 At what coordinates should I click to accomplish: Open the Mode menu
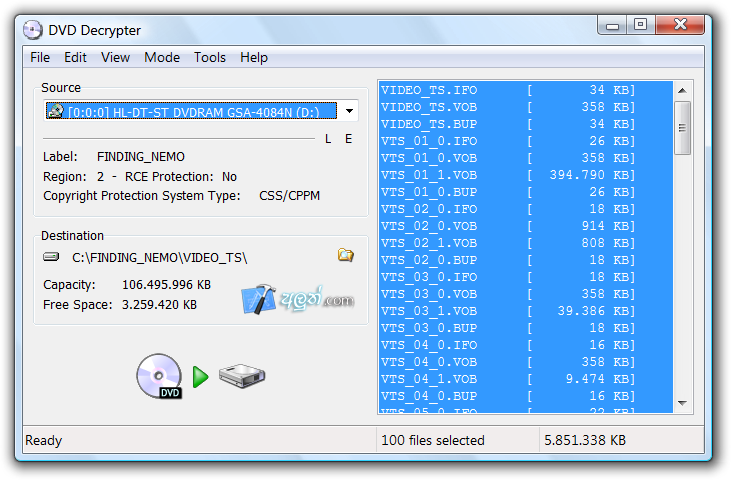(x=162, y=57)
